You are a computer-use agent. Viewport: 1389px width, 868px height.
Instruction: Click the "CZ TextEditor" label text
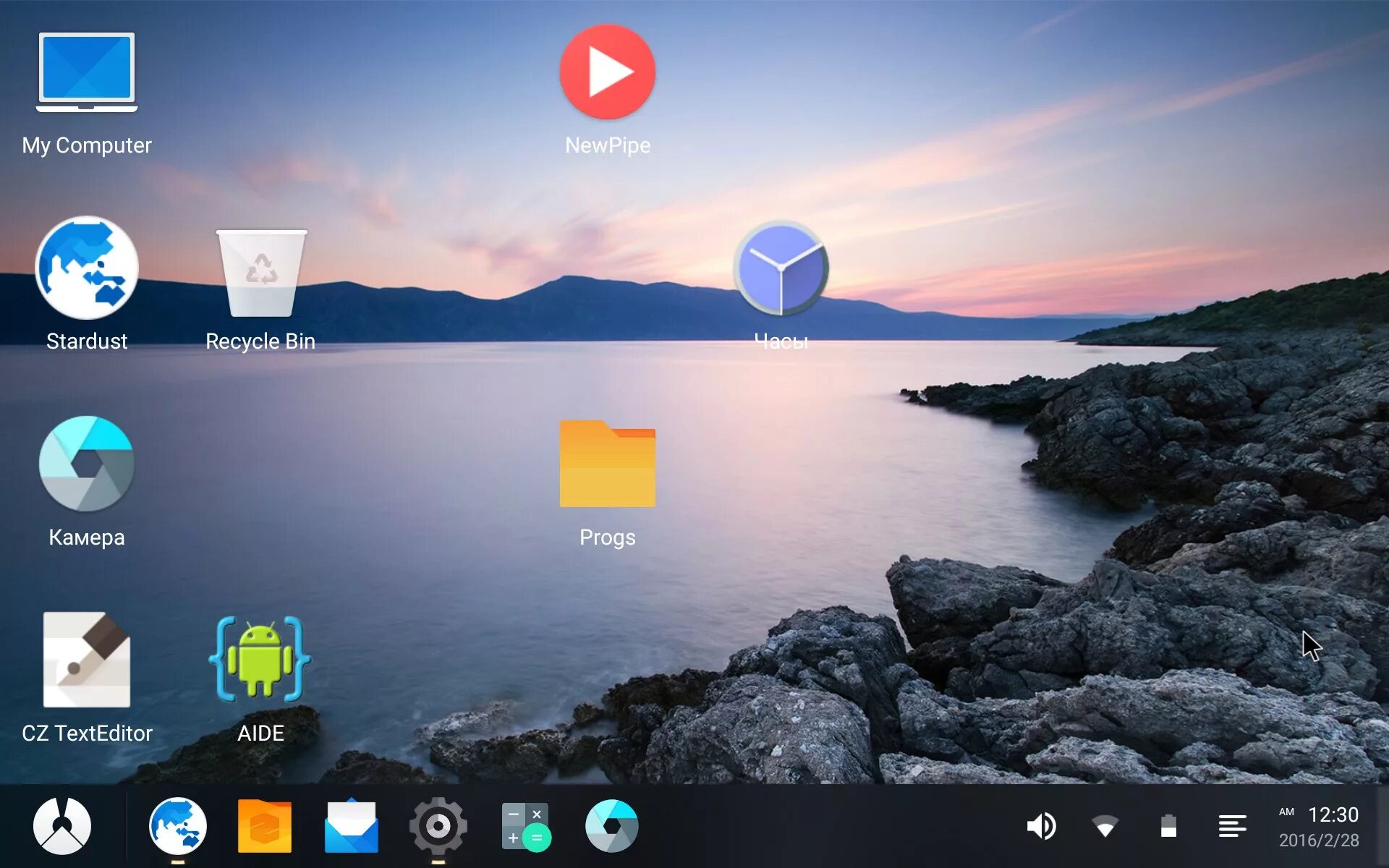coord(87,733)
